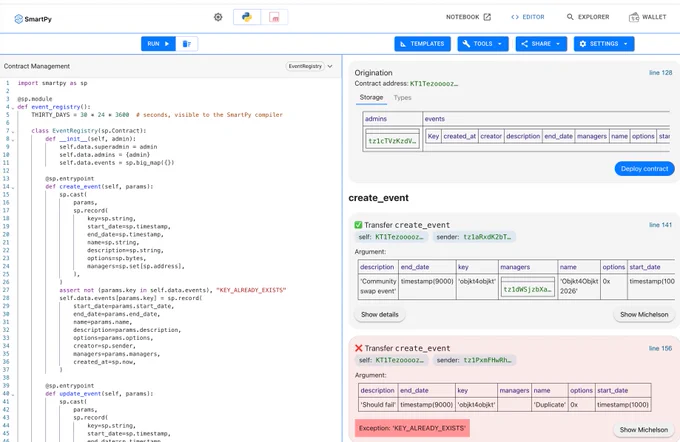Open the Templates button
The height and width of the screenshot is (442, 680).
pos(422,44)
